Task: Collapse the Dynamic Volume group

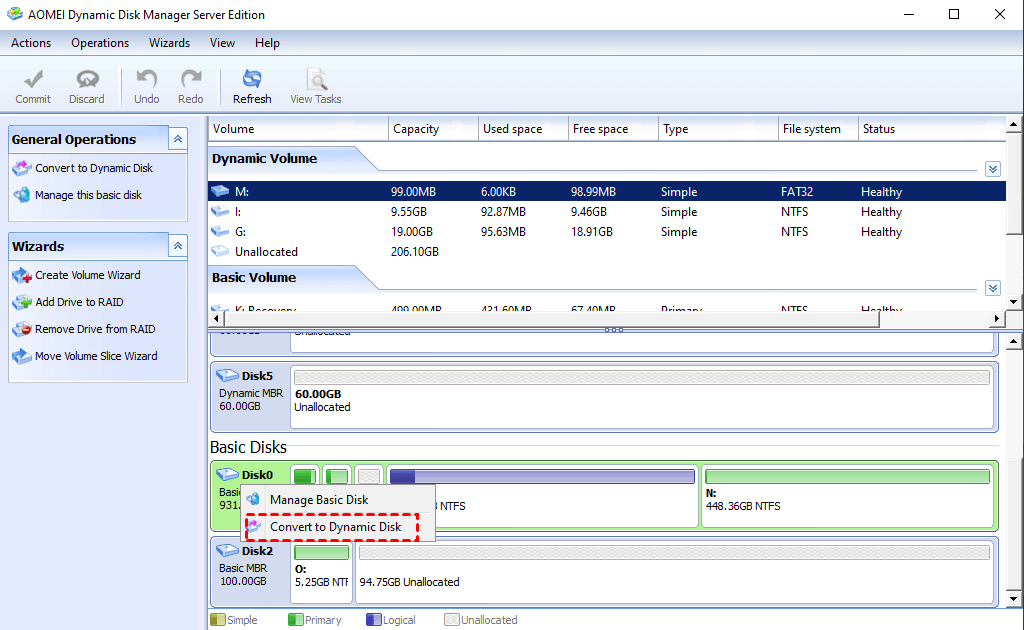Action: tap(993, 169)
